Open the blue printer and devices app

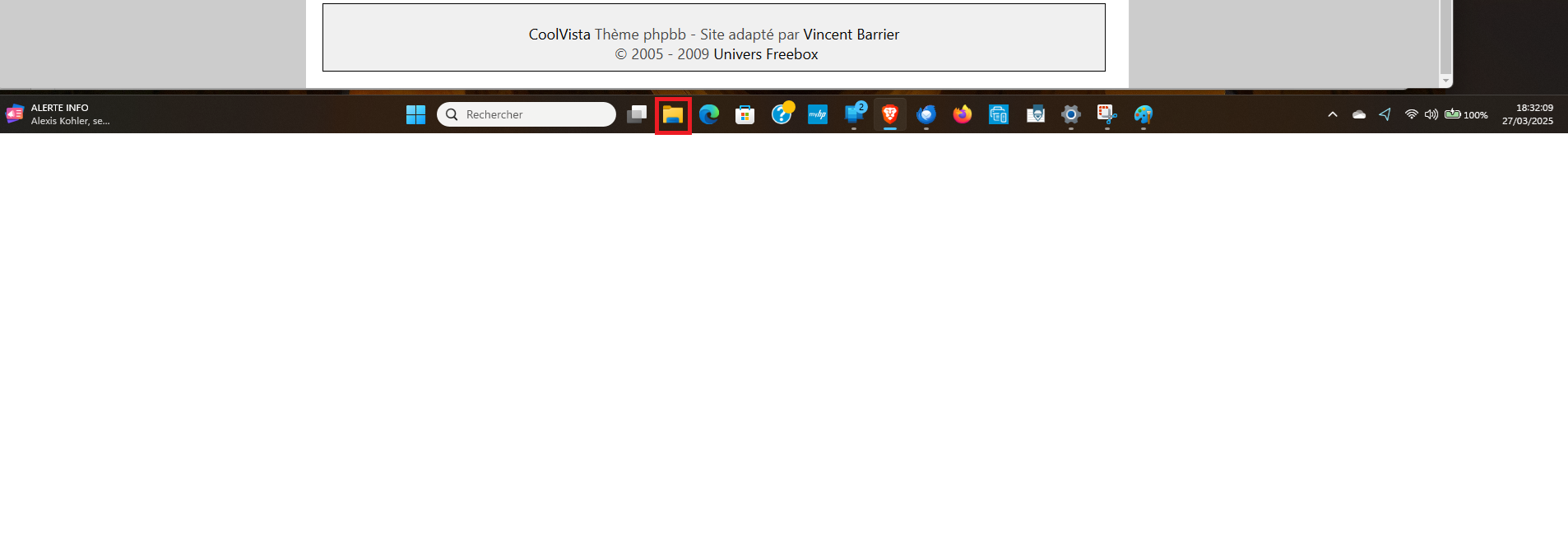click(x=999, y=114)
